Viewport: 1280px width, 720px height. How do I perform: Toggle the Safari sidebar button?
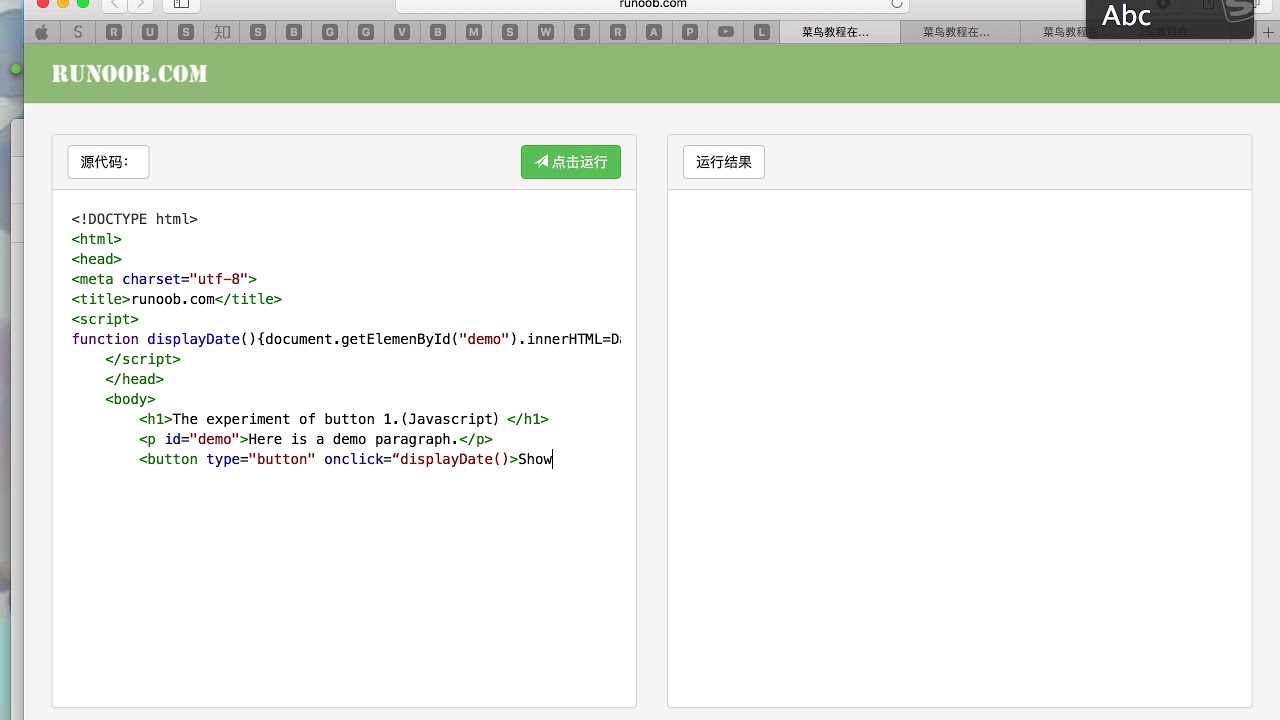coord(181,4)
